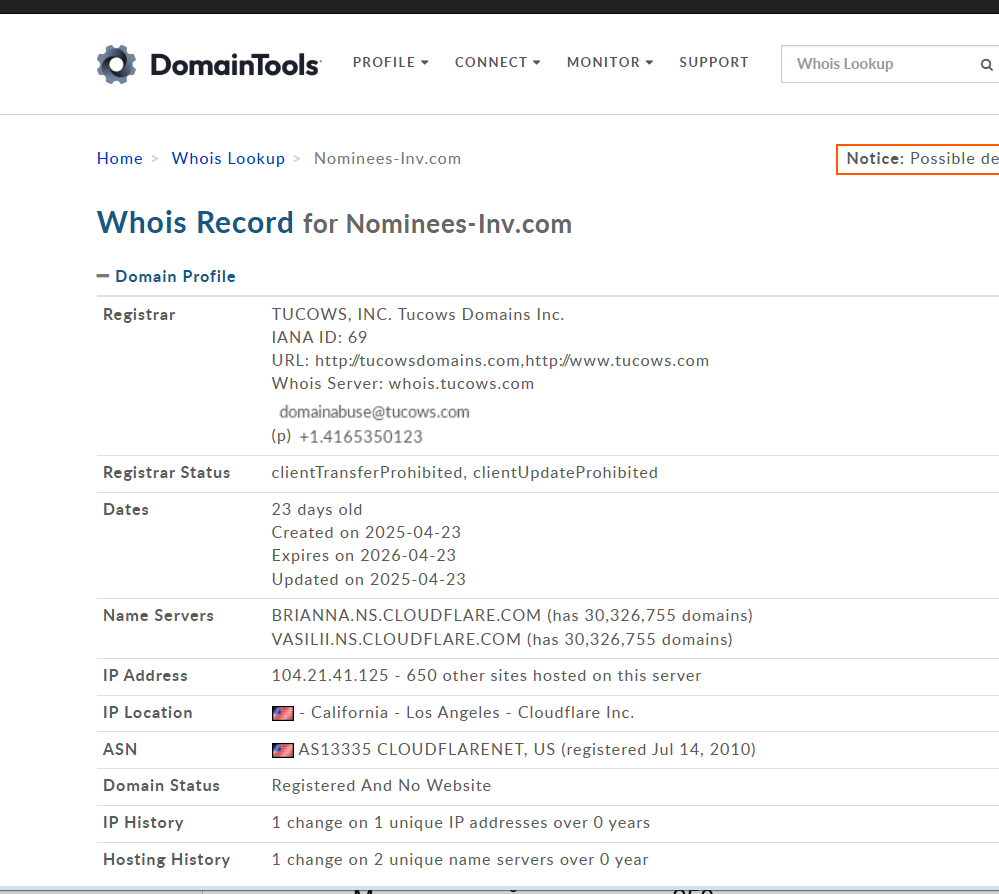Collapse the Domain Profile section
This screenshot has height=894, width=999.
click(166, 277)
